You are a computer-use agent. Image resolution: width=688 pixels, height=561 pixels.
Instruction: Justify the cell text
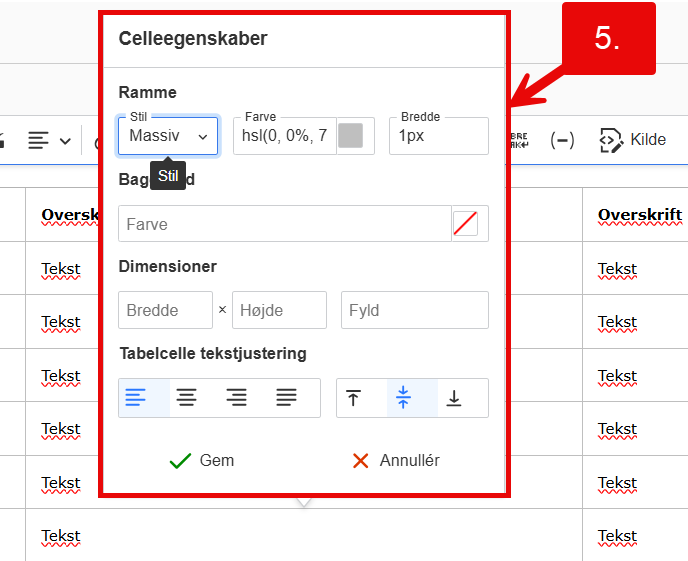click(x=287, y=398)
